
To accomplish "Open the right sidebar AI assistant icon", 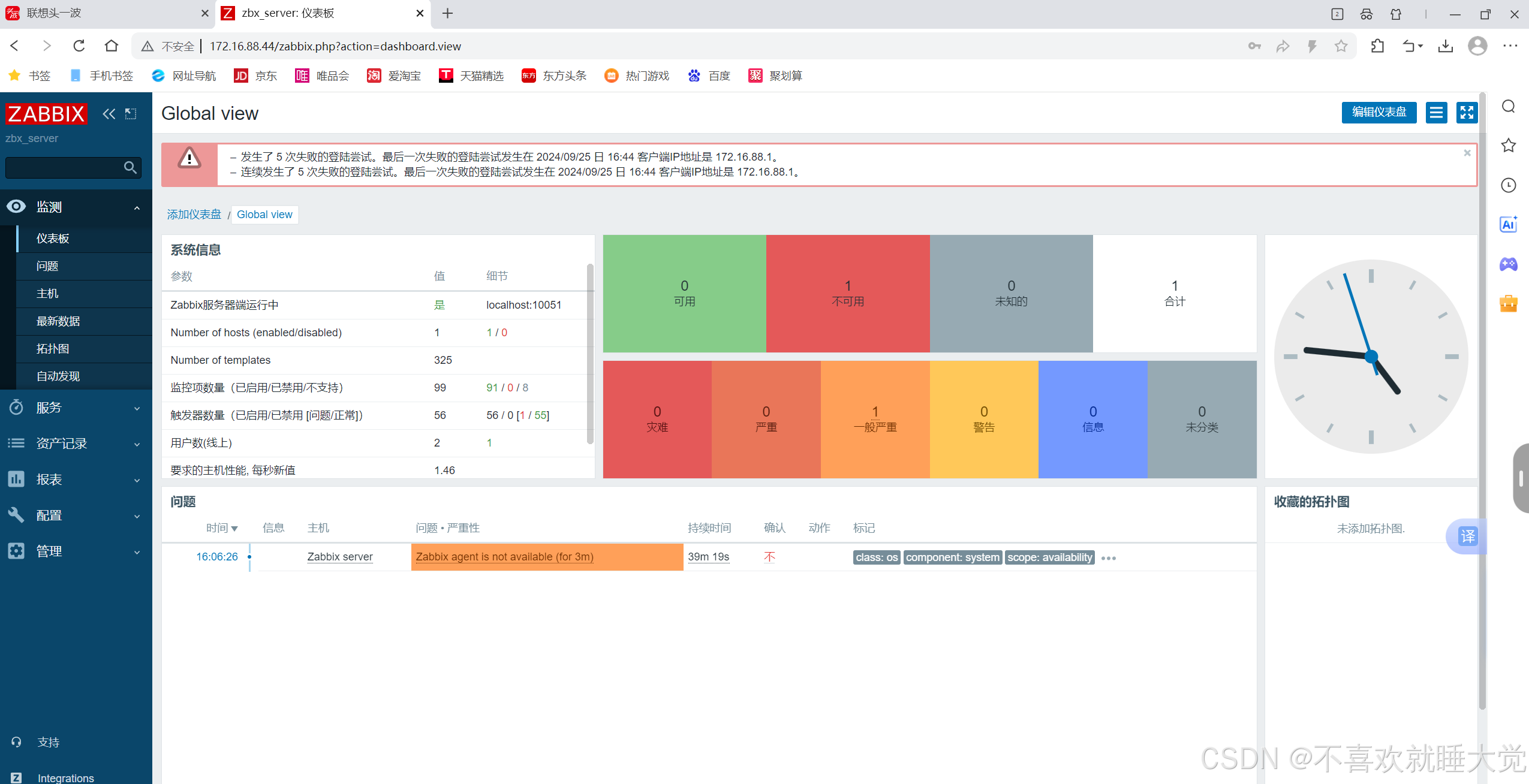I will (1508, 225).
